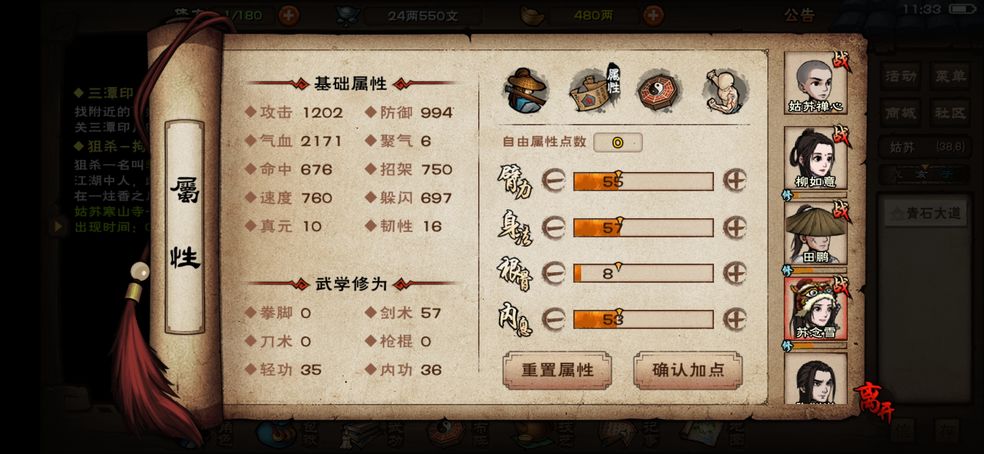984x454 pixels.
Task: Select character portrait 姑苏禅心
Action: tap(816, 83)
